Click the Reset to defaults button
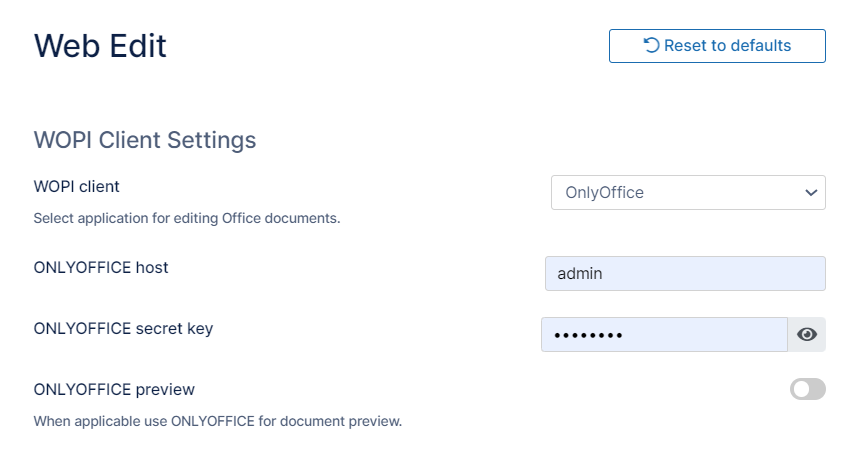 click(x=717, y=46)
